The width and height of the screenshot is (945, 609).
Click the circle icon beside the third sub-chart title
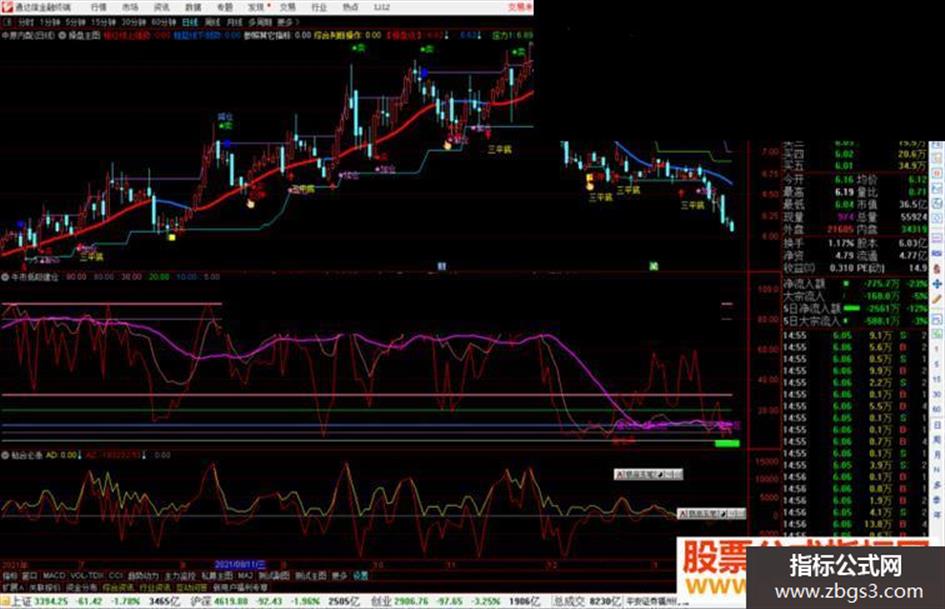click(5, 455)
